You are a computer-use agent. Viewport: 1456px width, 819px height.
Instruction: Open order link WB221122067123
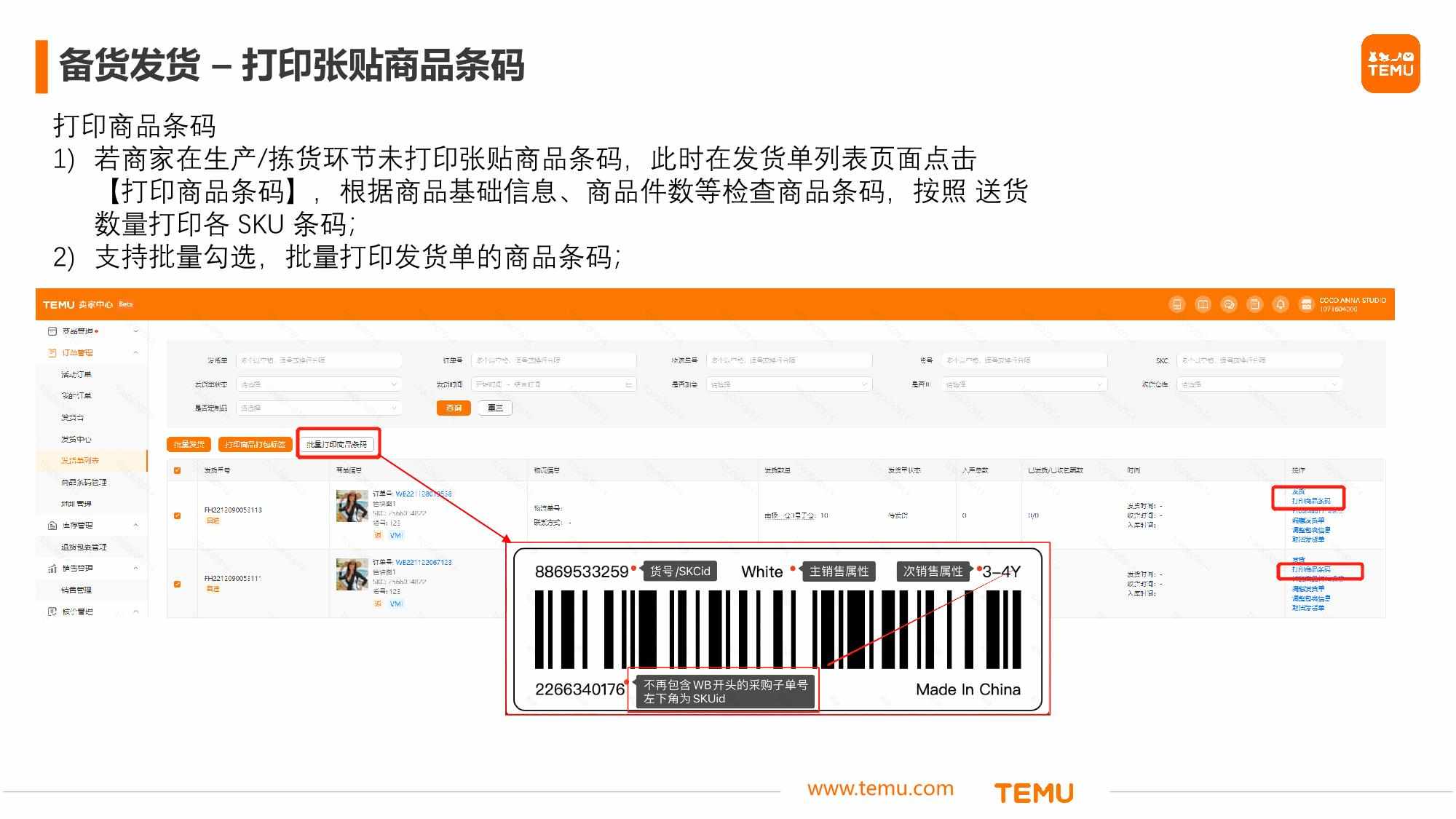point(424,562)
